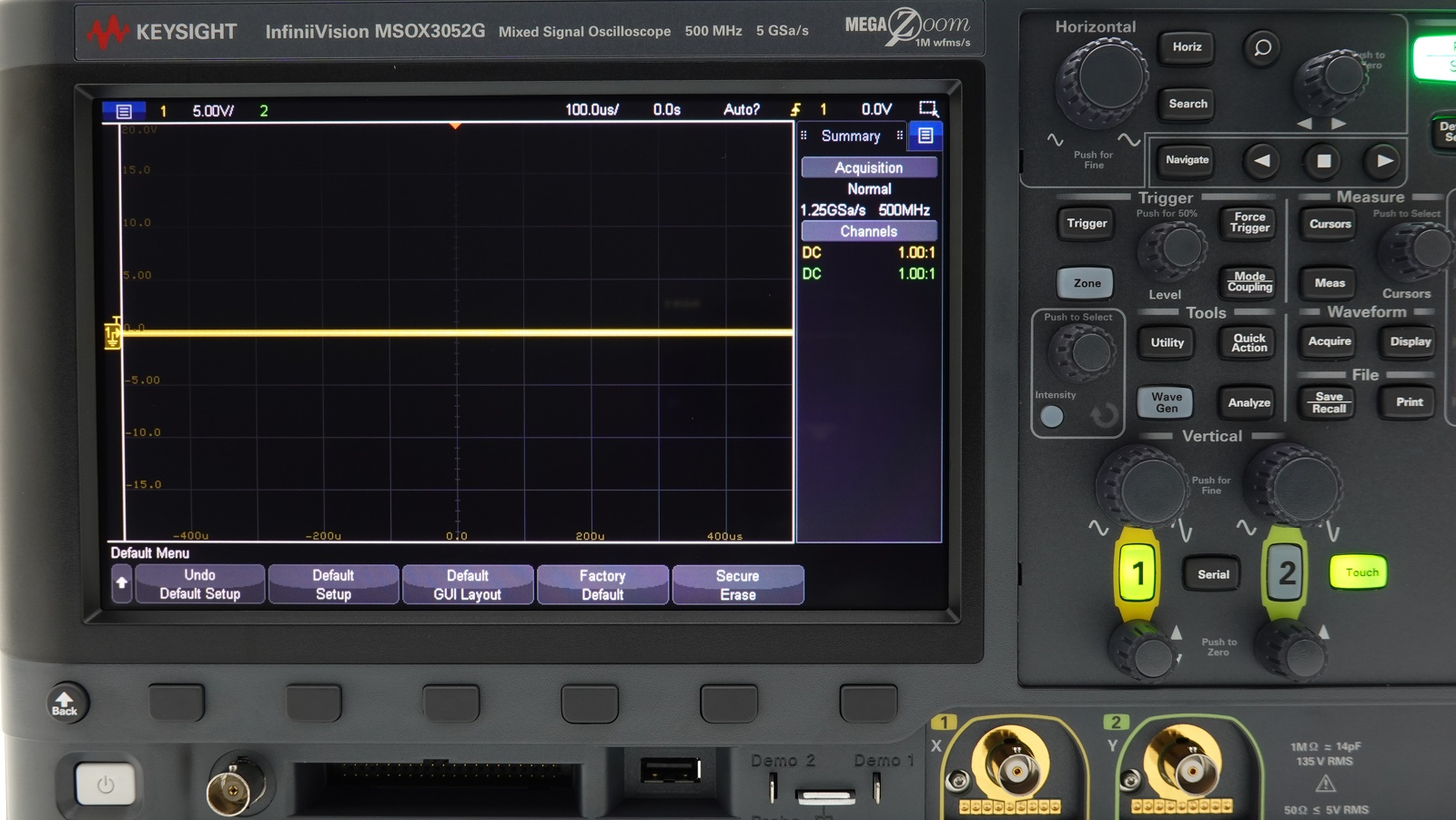The width and height of the screenshot is (1456, 820).
Task: Expand the Acquisition section header
Action: pos(869,167)
